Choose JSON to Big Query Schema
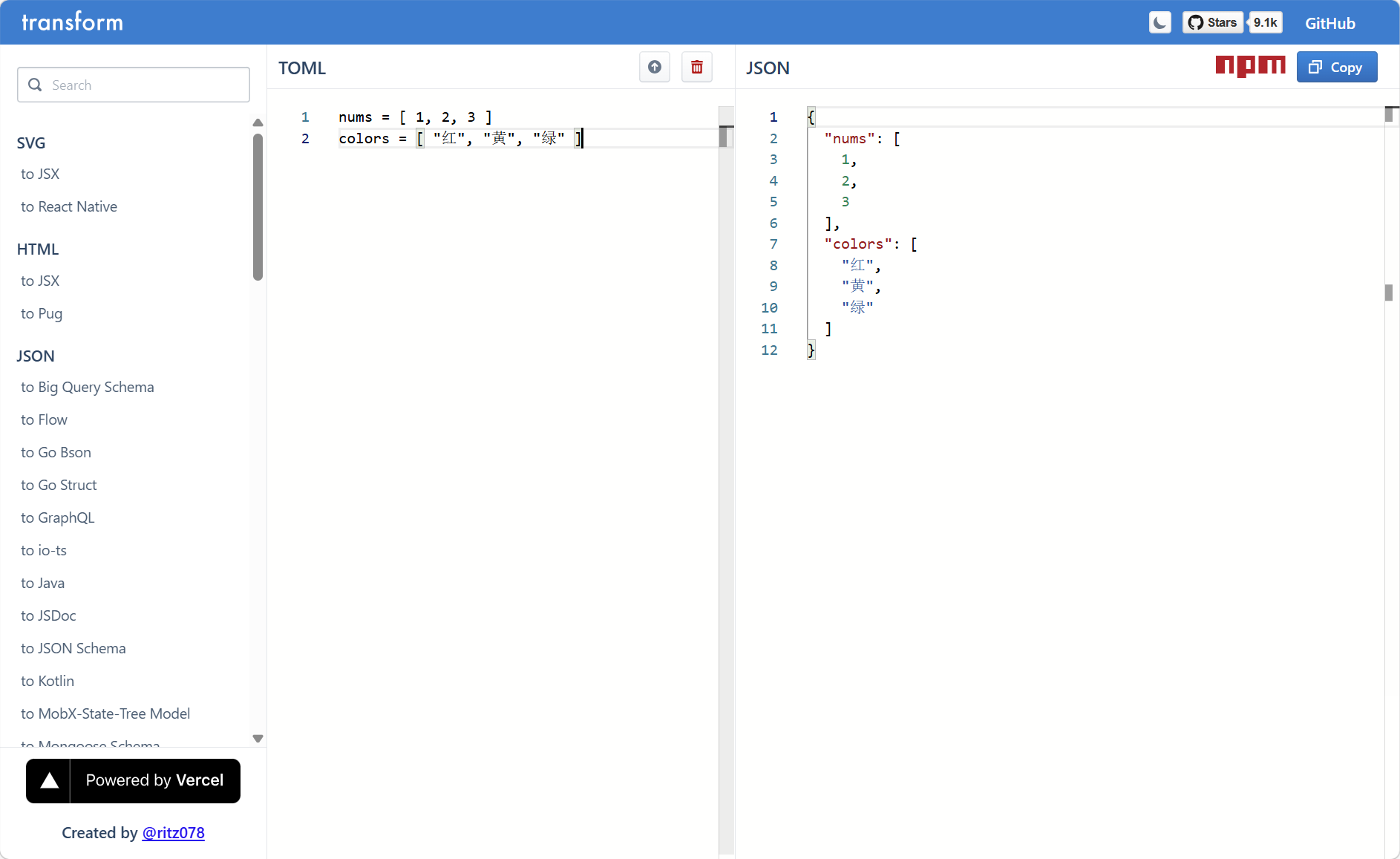Screen dimensions: 1400x859 coord(88,387)
